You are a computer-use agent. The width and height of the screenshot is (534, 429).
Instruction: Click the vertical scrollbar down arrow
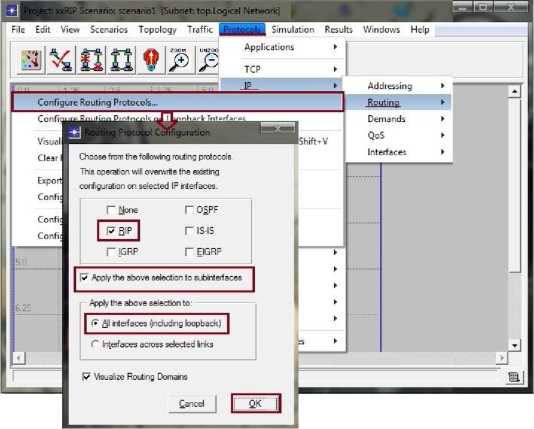click(x=514, y=346)
